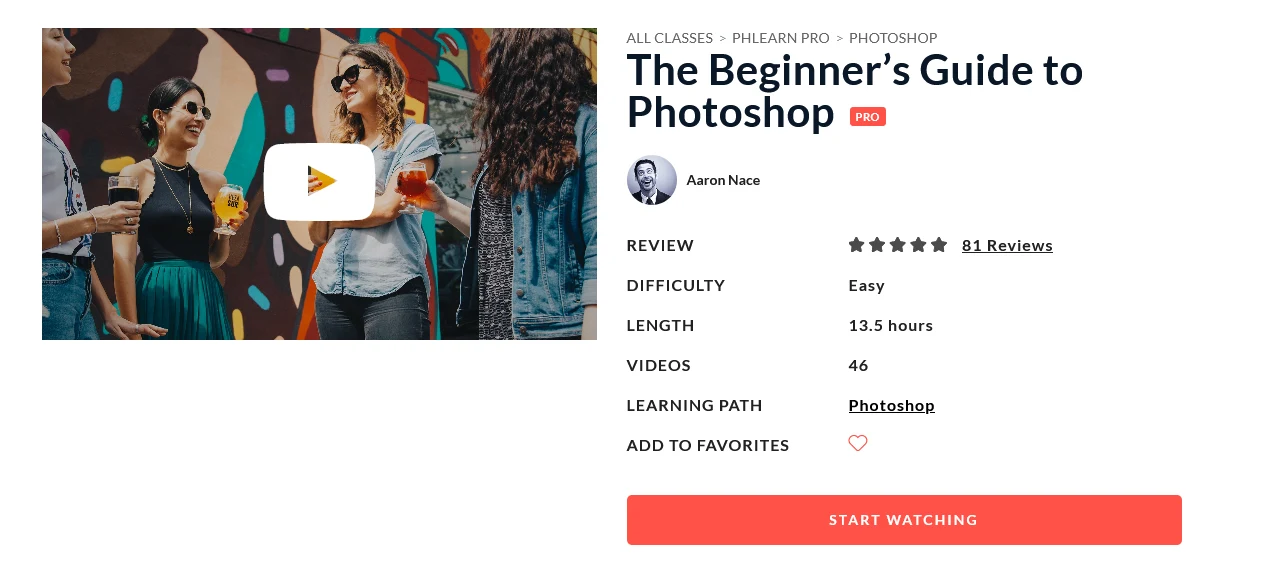Image resolution: width=1263 pixels, height=563 pixels.
Task: Click The Beginner's Guide to Photoshop title
Action: [x=855, y=91]
